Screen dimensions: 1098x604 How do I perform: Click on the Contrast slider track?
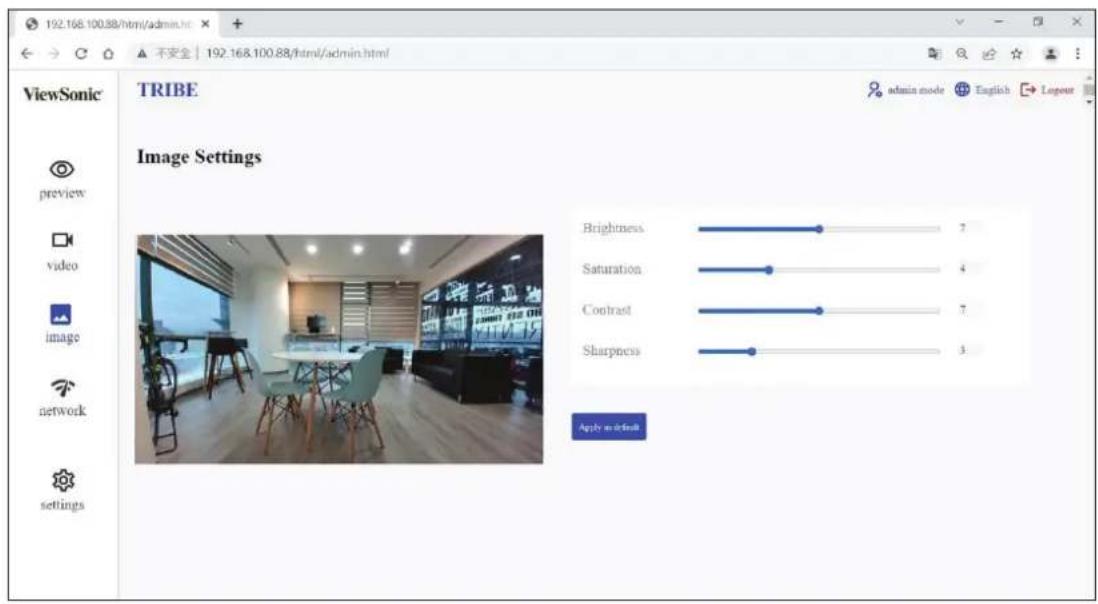click(819, 311)
